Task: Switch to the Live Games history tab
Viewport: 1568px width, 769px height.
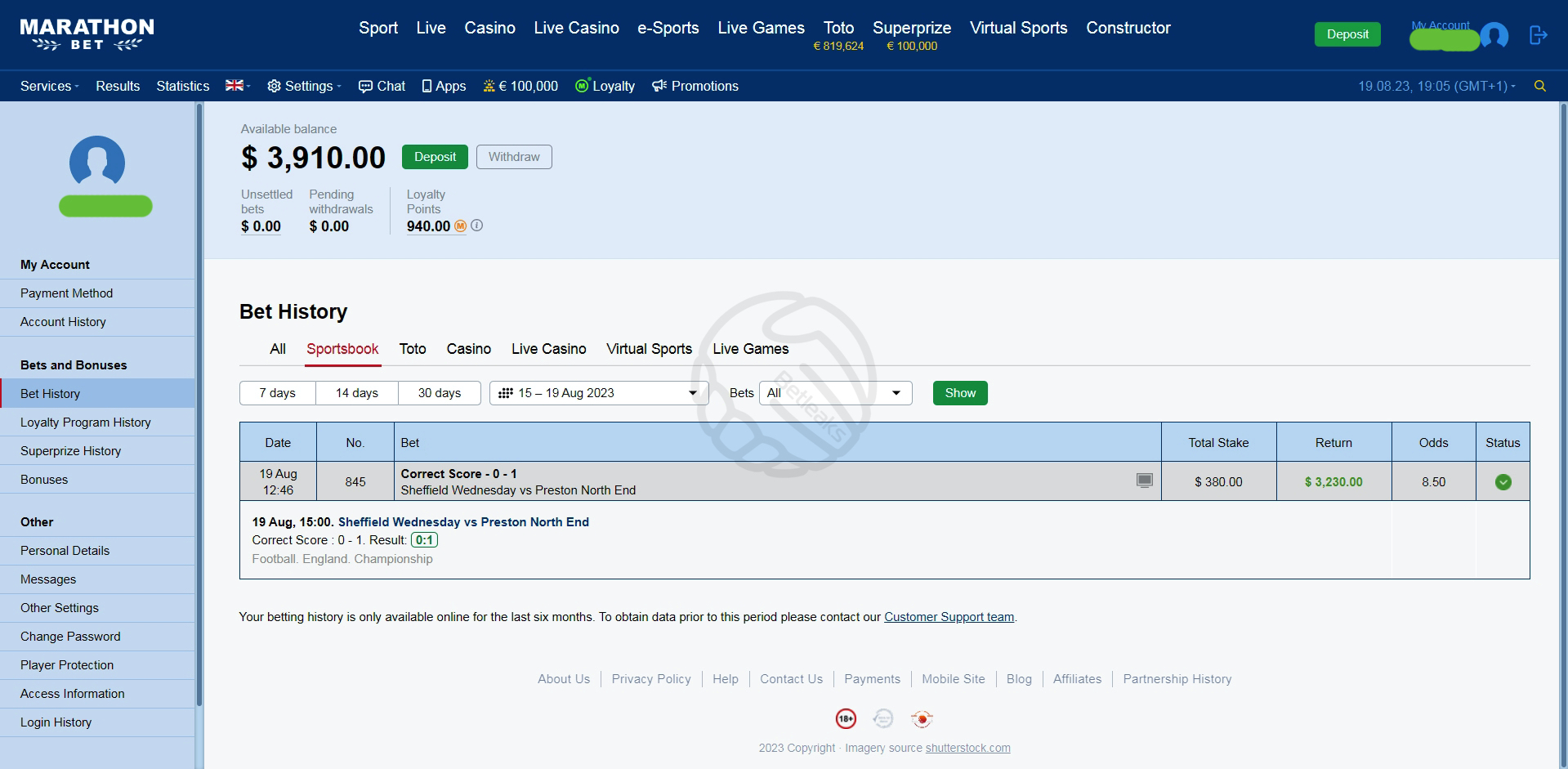Action: [x=750, y=349]
